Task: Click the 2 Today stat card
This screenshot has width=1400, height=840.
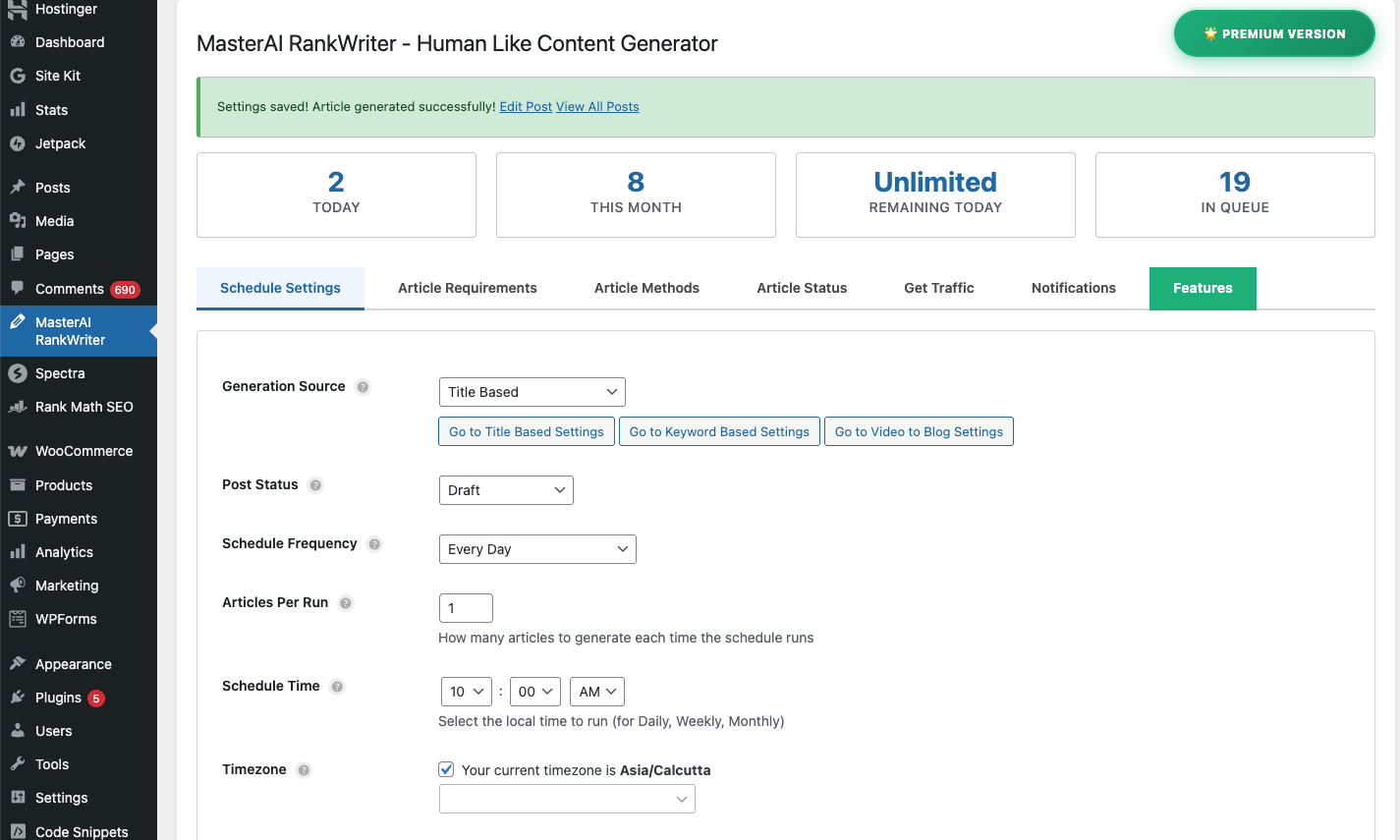Action: [336, 195]
